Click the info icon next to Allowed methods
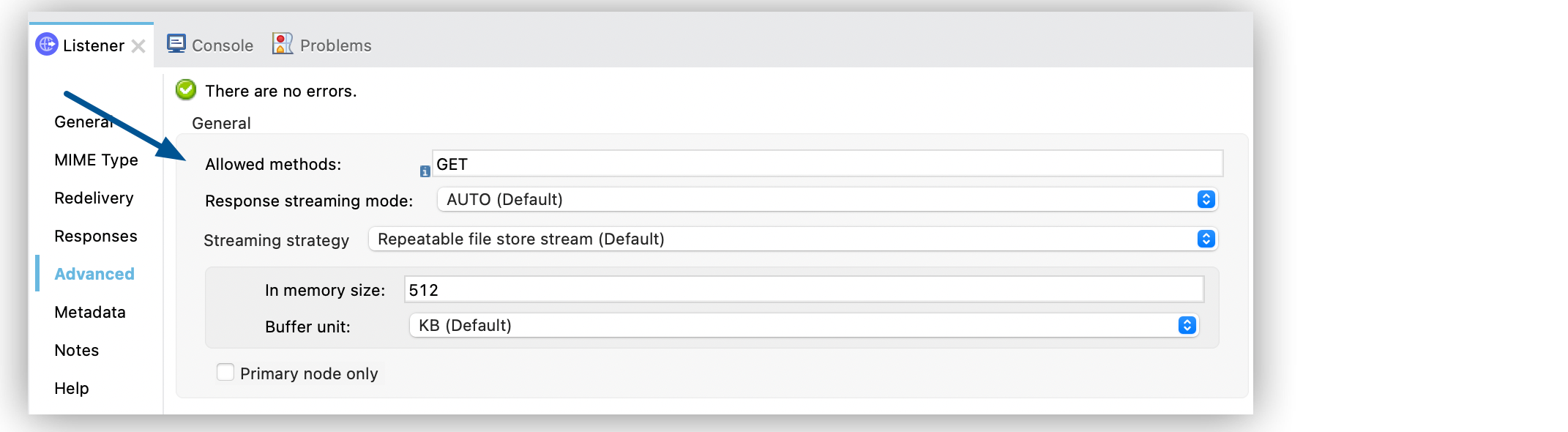 (425, 171)
